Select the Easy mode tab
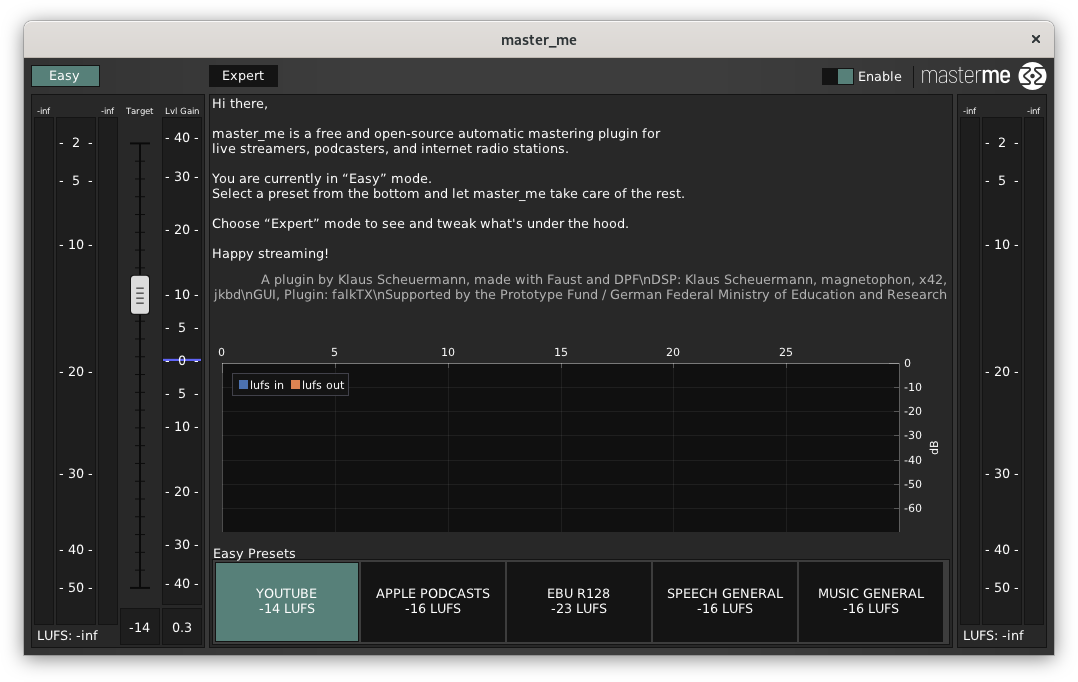This screenshot has width=1078, height=682. [65, 75]
